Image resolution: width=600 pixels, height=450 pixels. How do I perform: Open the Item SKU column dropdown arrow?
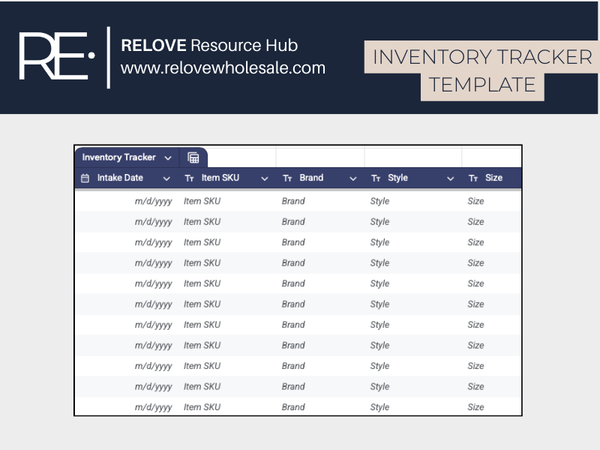[265, 178]
